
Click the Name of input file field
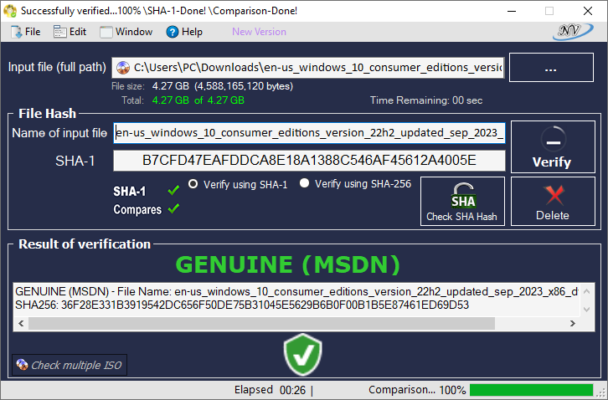(309, 133)
